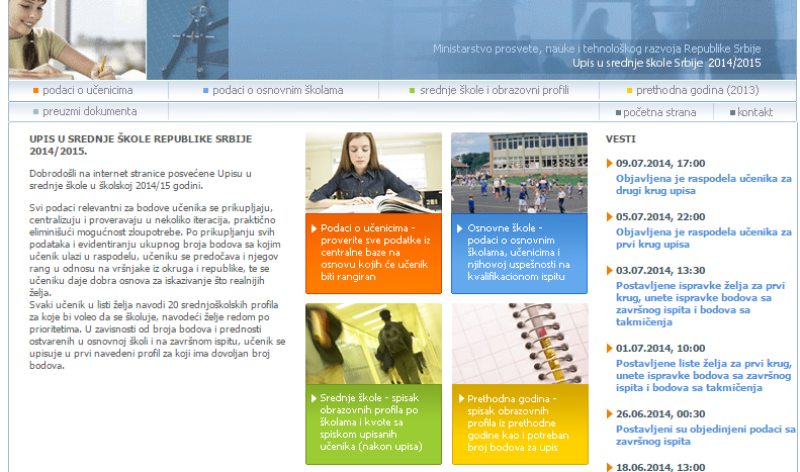This screenshot has height=472, width=800.
Task: Open news 'raspodela učenika za prvi krug upisa'
Action: coord(704,238)
